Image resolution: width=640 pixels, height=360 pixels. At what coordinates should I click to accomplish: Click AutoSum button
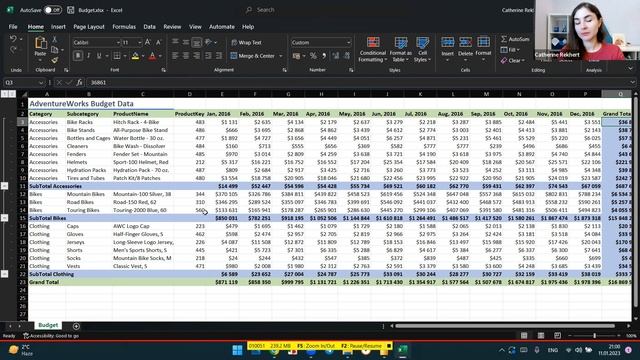[x=515, y=39]
